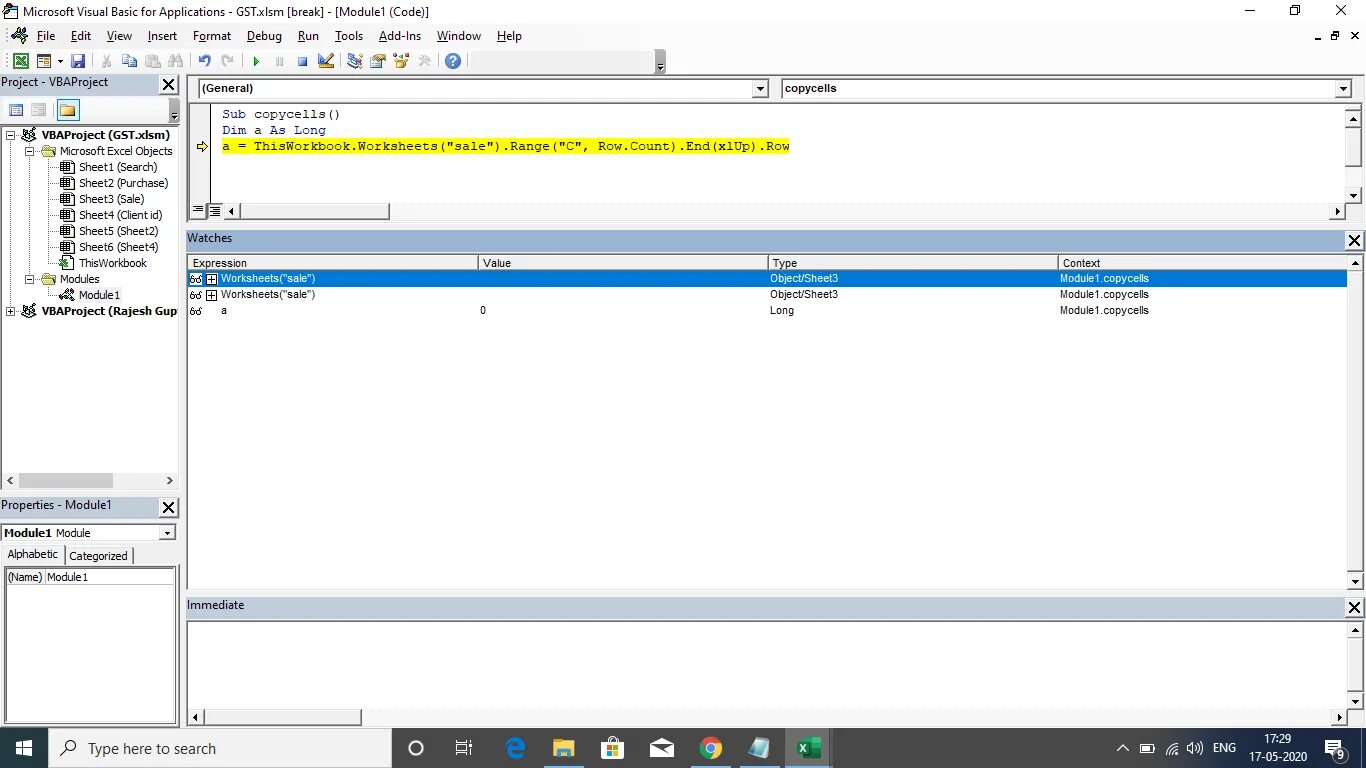
Task: Open dropdown arrow beside Insert UserForm icon
Action: coord(60,61)
